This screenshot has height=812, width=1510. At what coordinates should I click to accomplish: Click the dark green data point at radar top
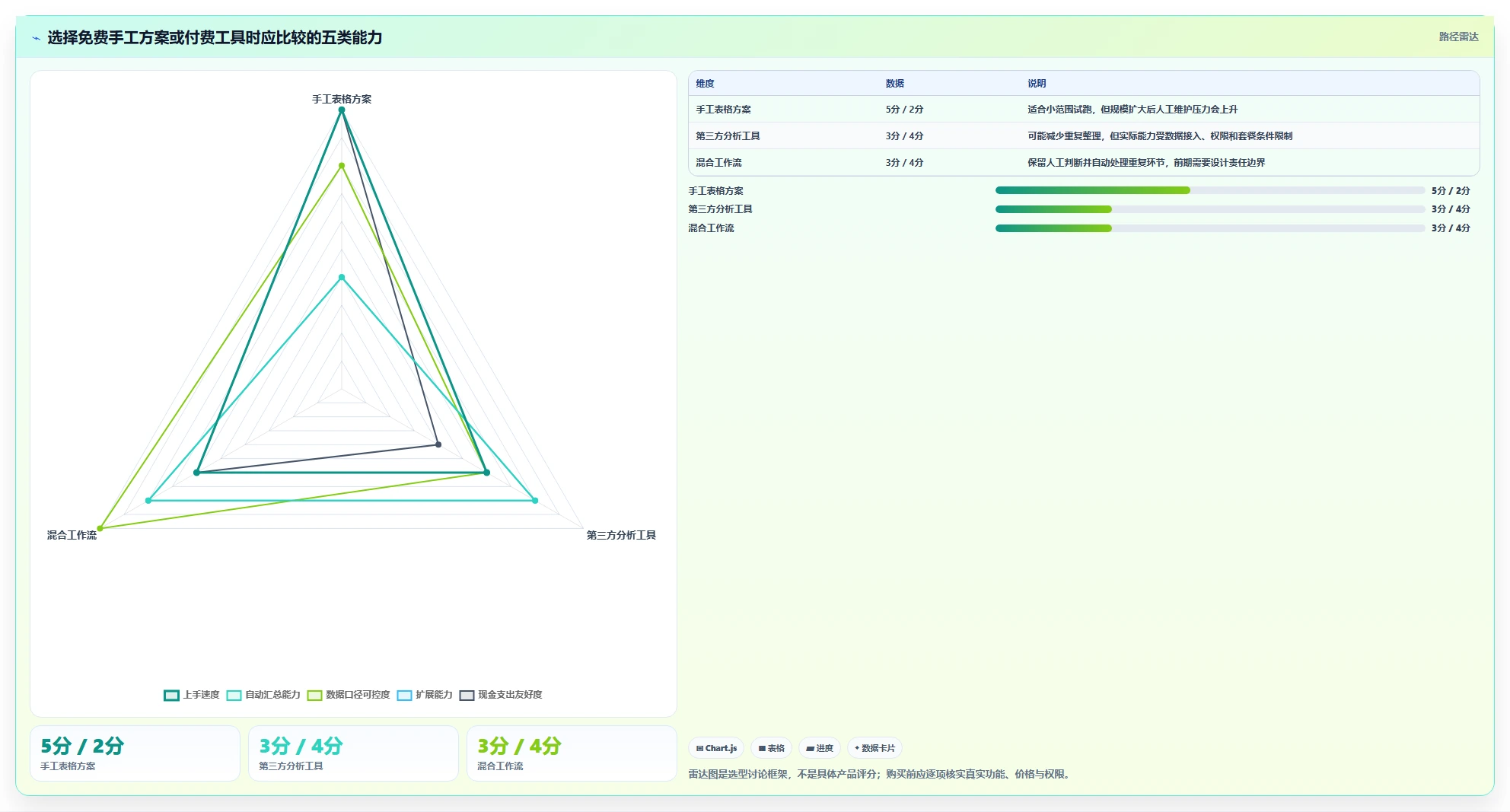pyautogui.click(x=342, y=110)
